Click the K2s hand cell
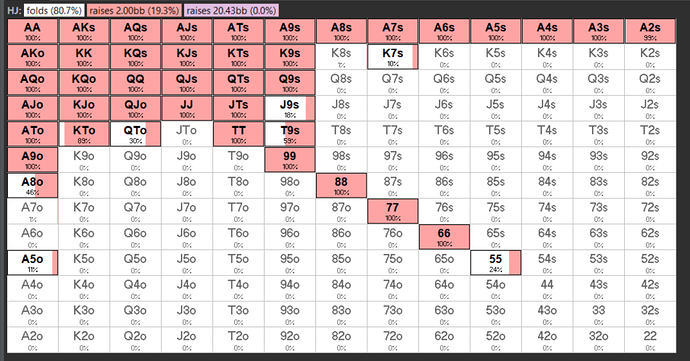This screenshot has width=690, height=361. (x=650, y=57)
